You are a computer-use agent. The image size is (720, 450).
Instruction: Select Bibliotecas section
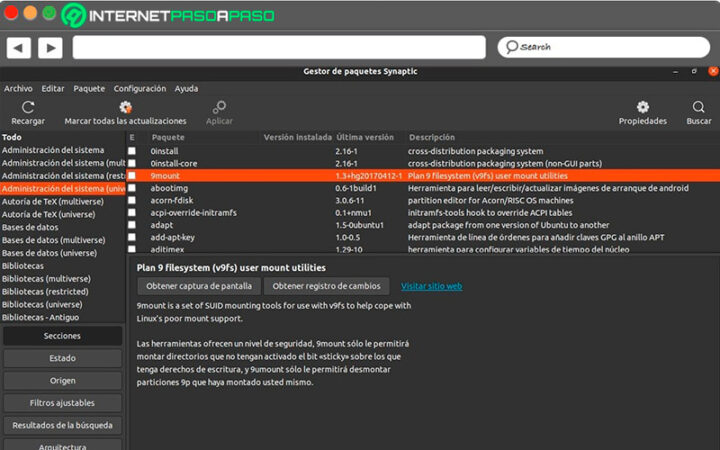coord(23,265)
